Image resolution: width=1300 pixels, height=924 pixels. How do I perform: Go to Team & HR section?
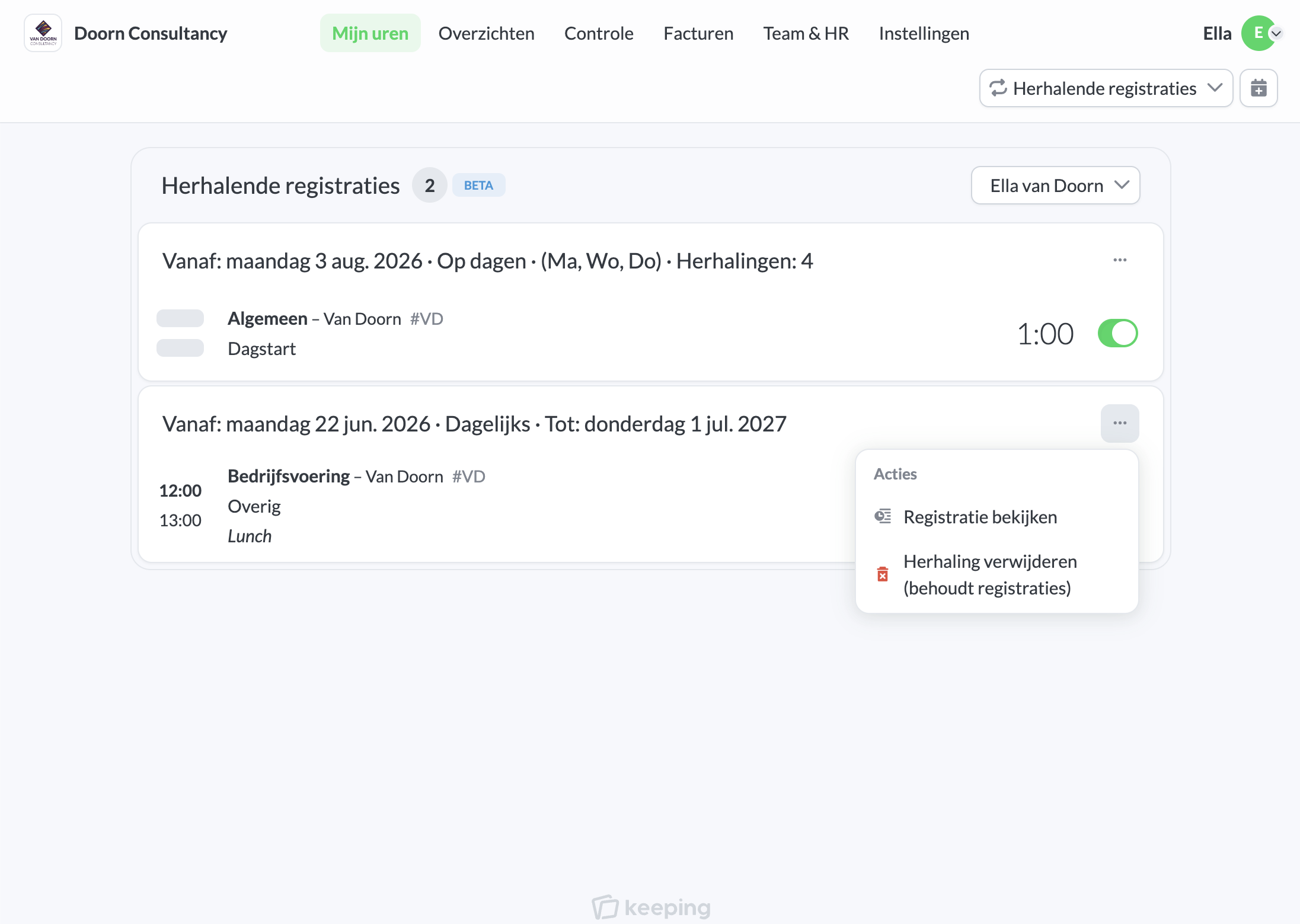click(x=806, y=33)
